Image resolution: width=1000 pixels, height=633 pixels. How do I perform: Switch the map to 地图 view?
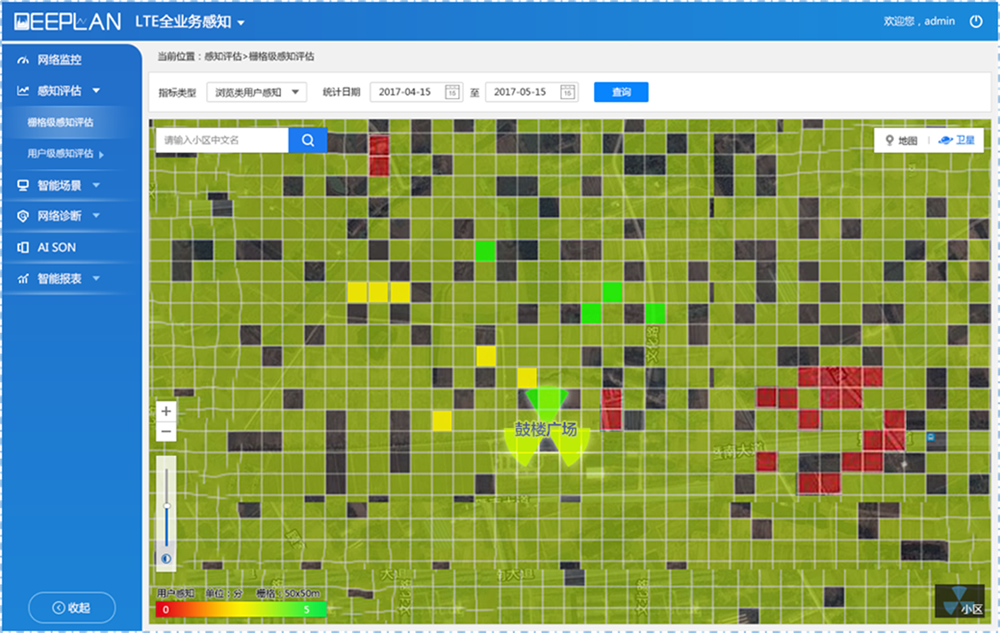(896, 141)
